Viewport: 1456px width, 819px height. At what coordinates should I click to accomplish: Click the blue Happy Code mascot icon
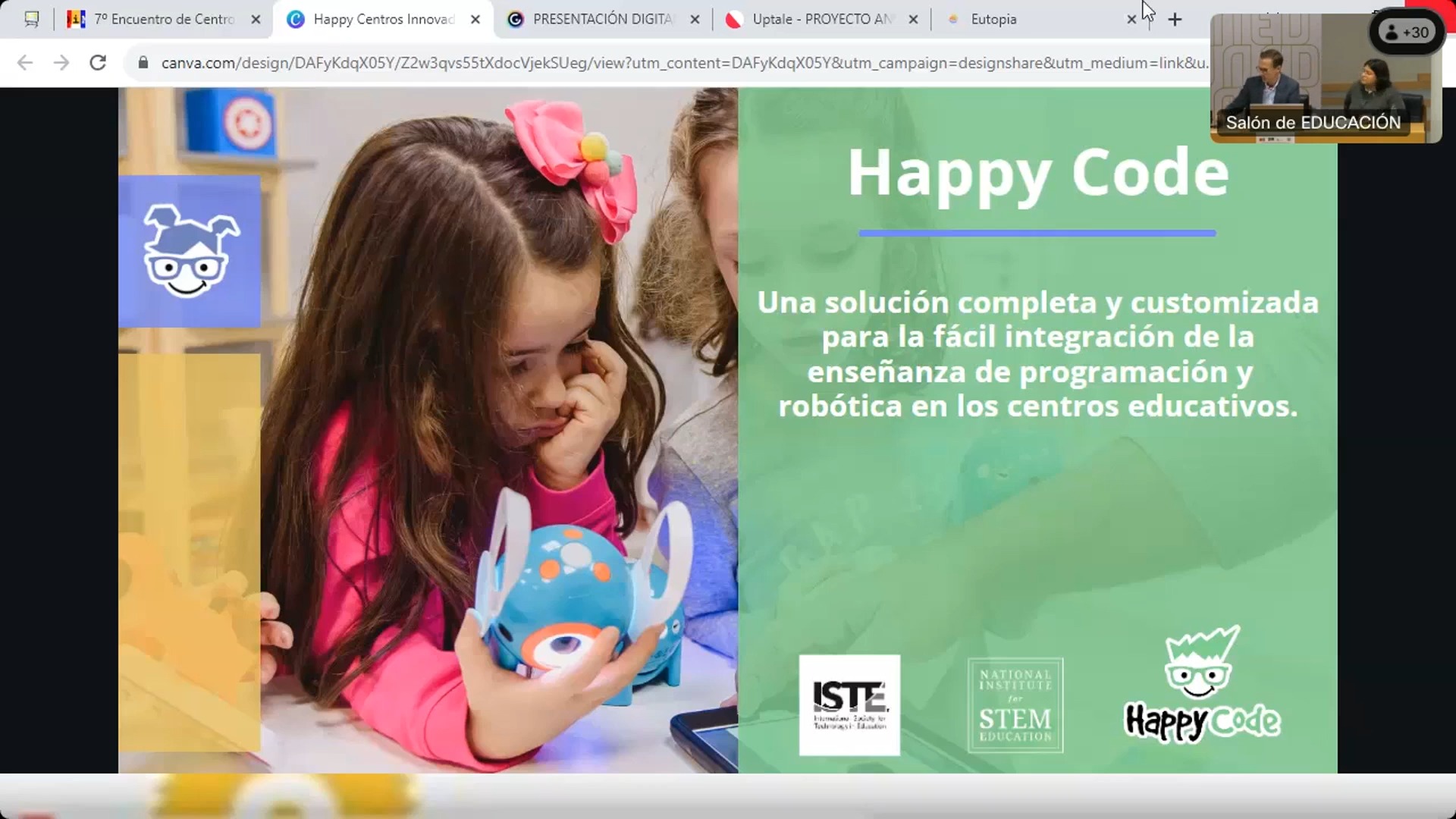[190, 251]
